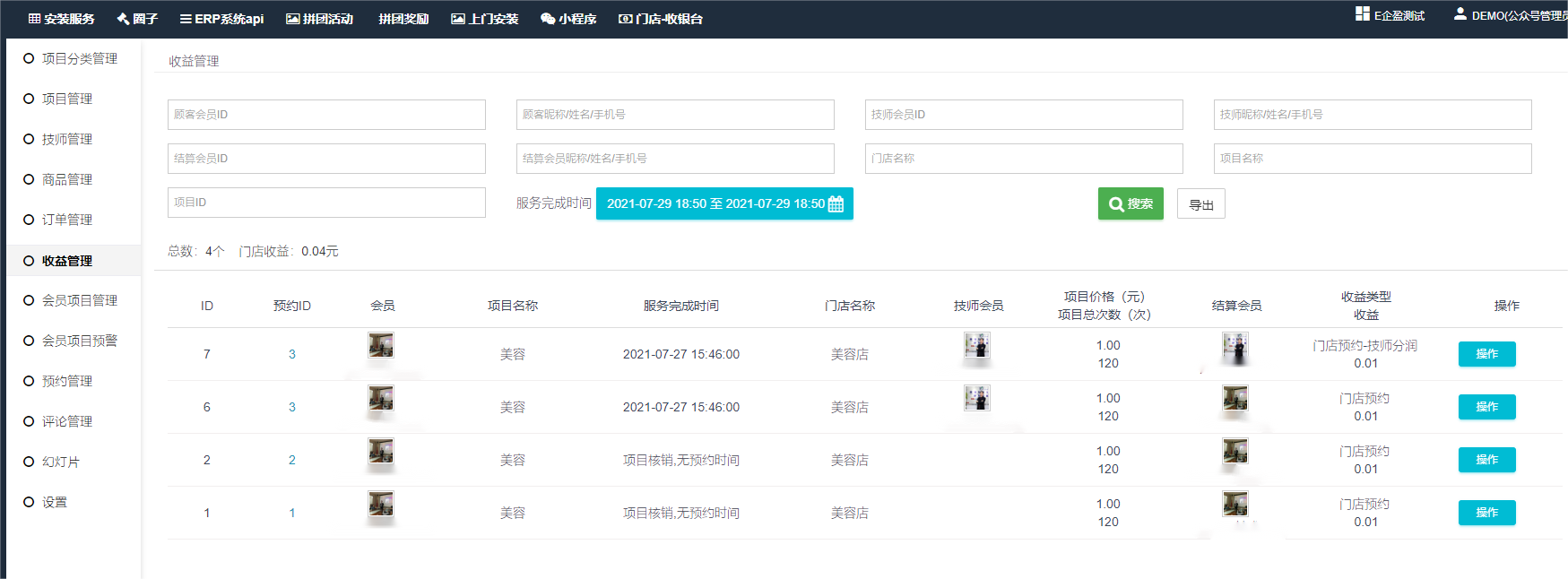This screenshot has width=1568, height=579.
Task: Open 安装服务 in the top navigation
Action: 61,19
